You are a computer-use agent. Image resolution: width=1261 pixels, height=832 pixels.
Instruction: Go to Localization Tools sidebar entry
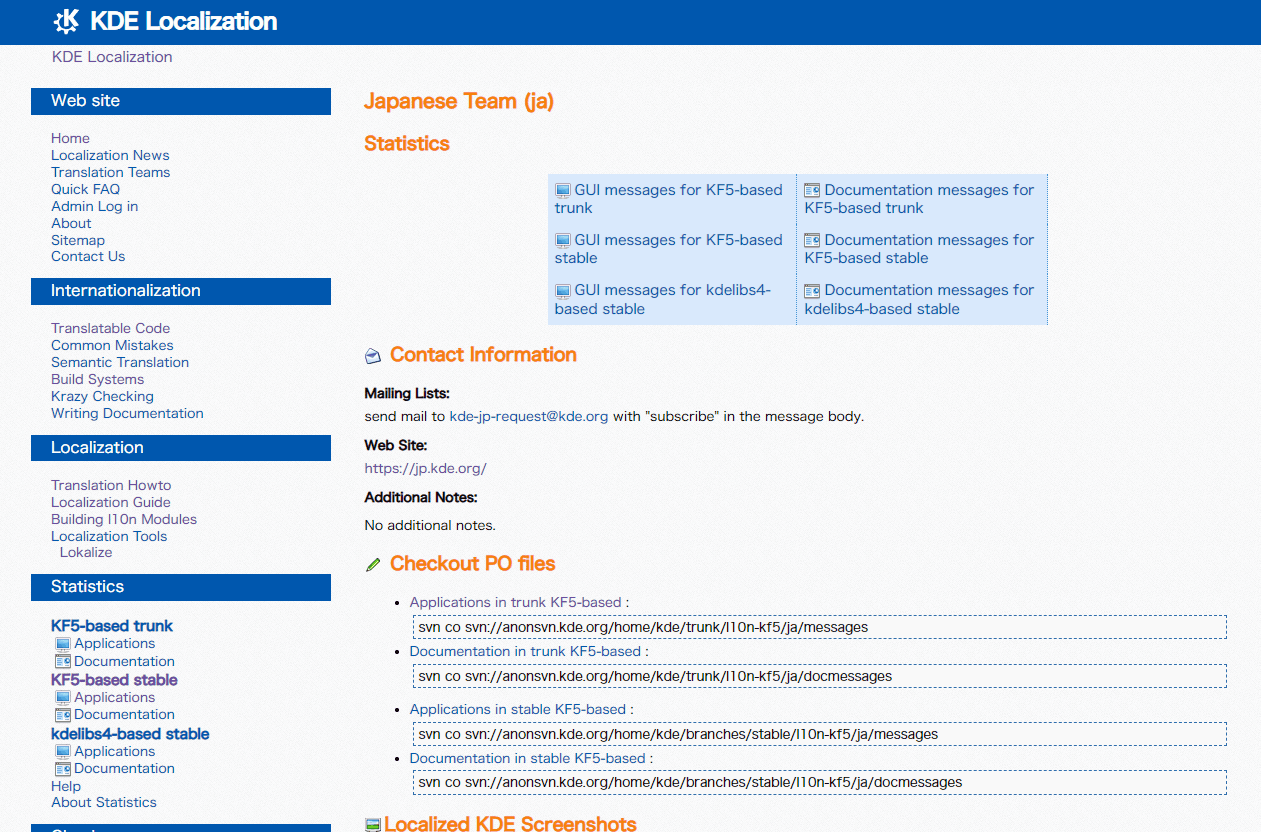point(109,536)
